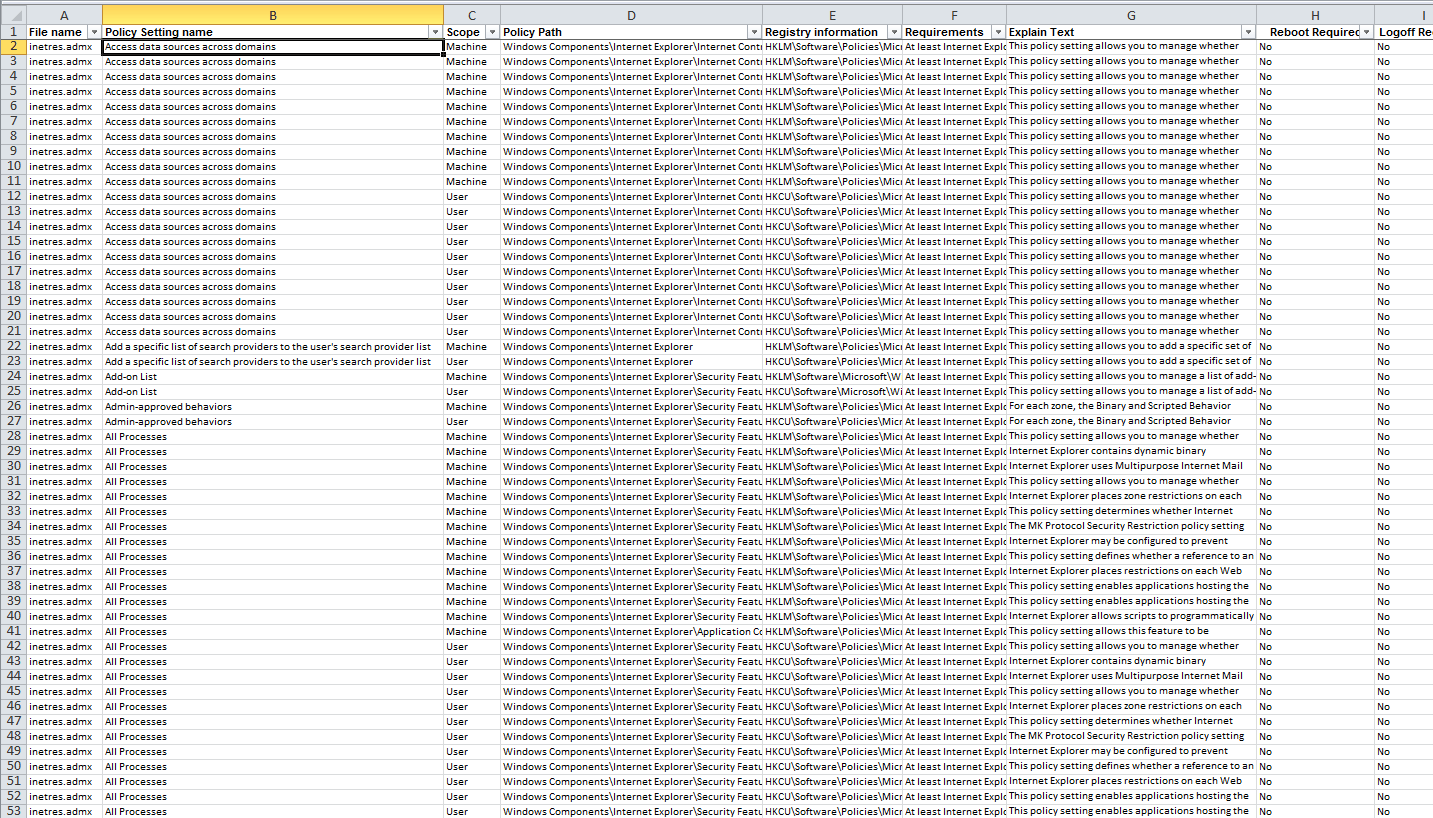Screen dimensions: 1433x818
Task: Select Scope cell 'User' in row 42
Action: (x=472, y=647)
